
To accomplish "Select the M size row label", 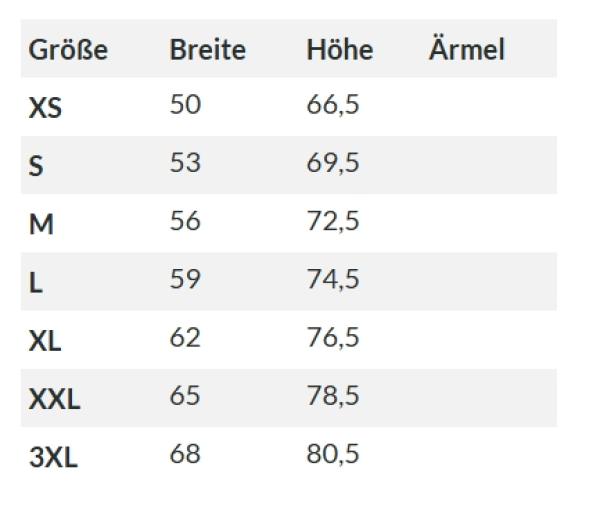I will 40,224.
